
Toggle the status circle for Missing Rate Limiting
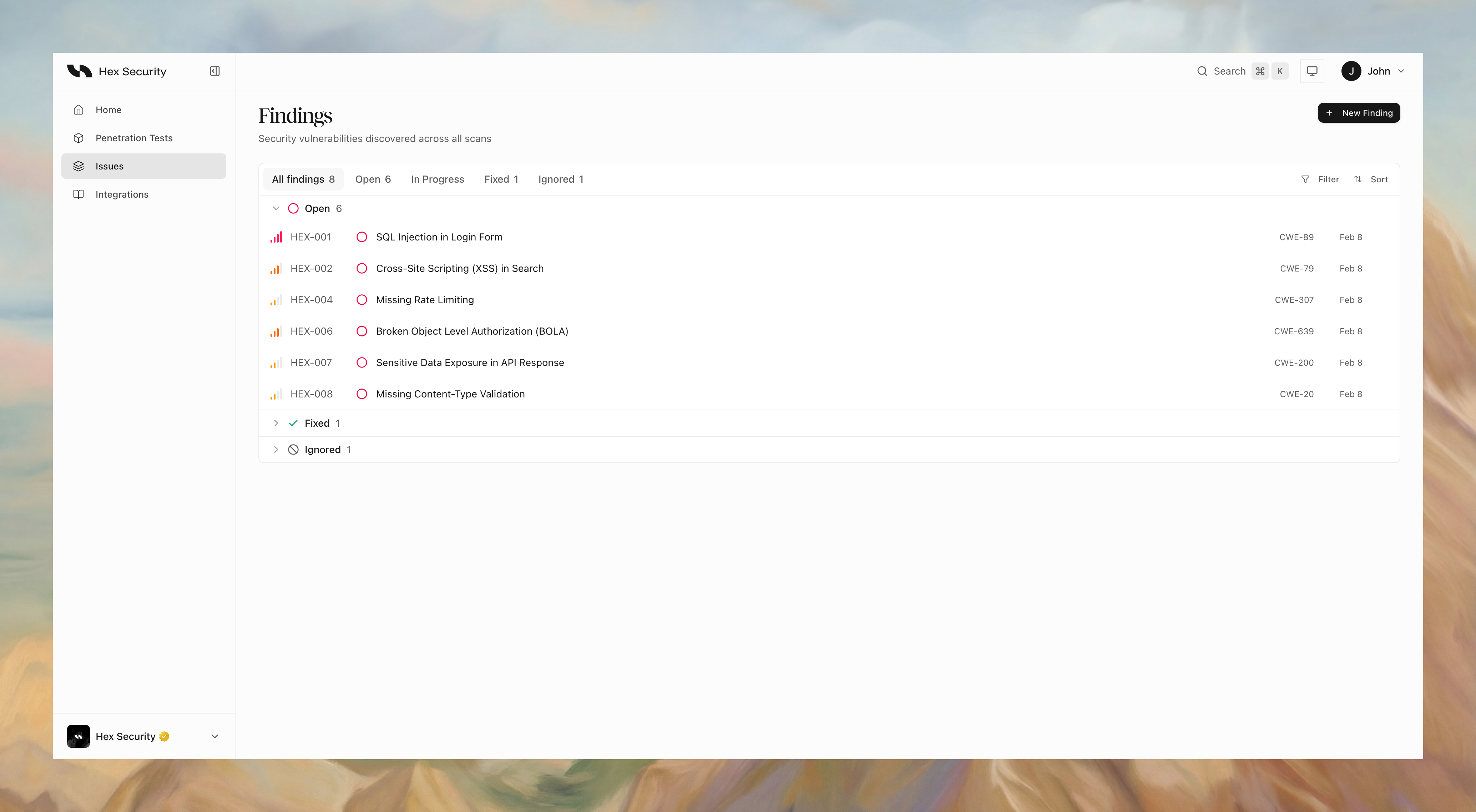[x=362, y=300]
